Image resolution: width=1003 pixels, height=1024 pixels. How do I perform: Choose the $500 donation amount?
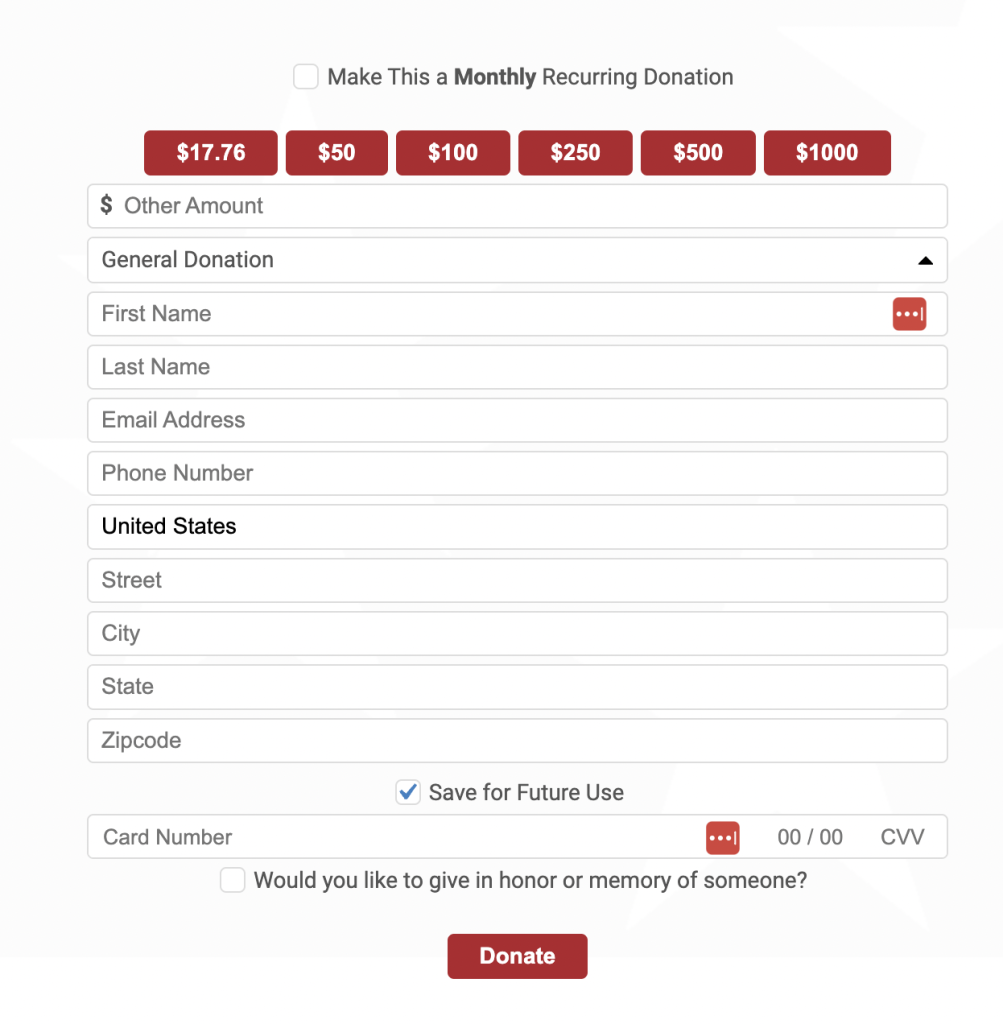(698, 153)
